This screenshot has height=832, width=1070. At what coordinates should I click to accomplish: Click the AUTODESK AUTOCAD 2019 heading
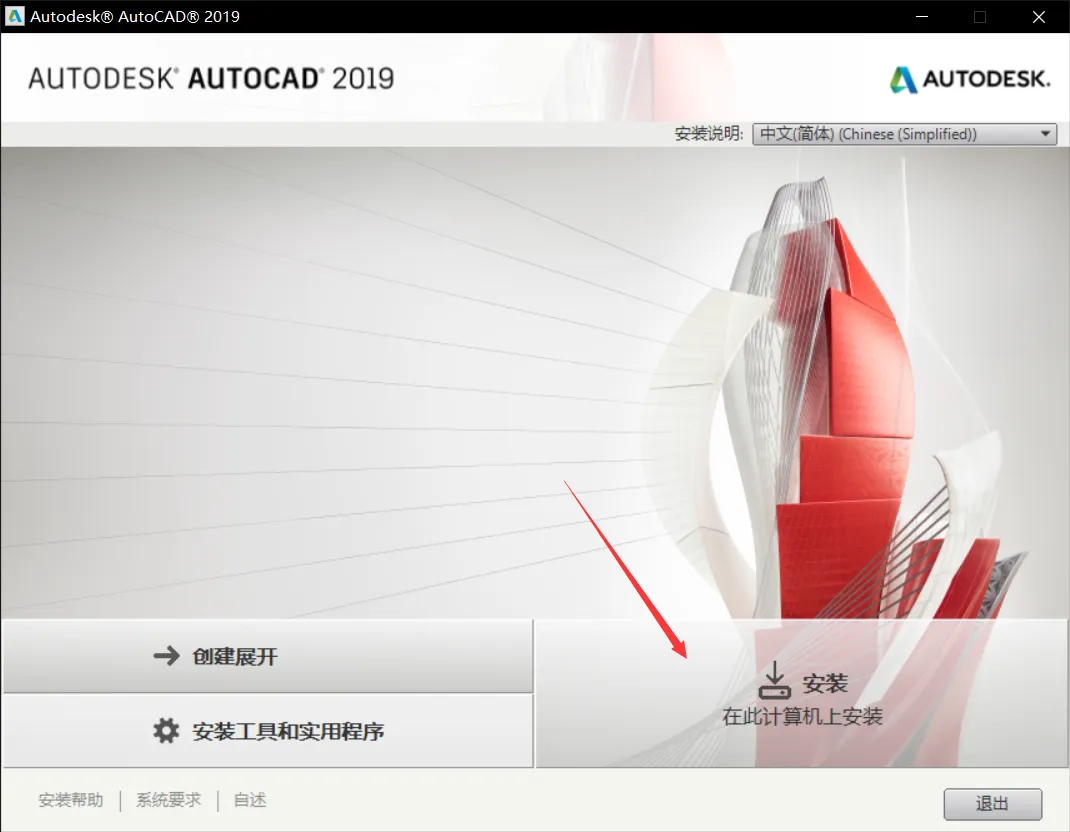click(x=211, y=78)
